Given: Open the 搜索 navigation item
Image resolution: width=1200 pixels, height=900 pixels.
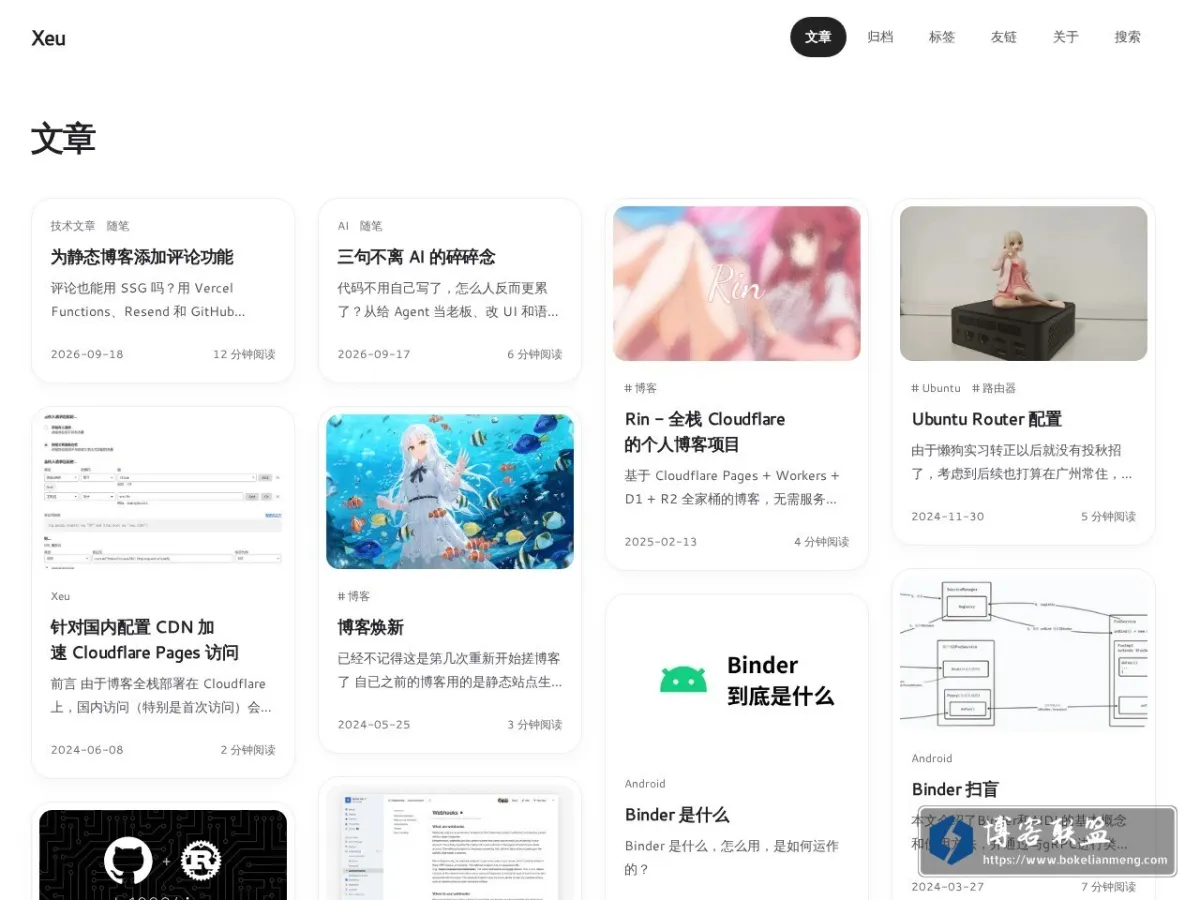Looking at the screenshot, I should 1128,37.
